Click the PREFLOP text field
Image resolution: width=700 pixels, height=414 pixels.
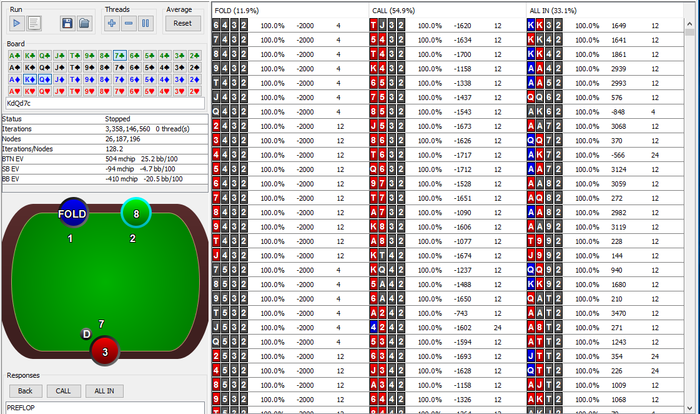click(105, 407)
